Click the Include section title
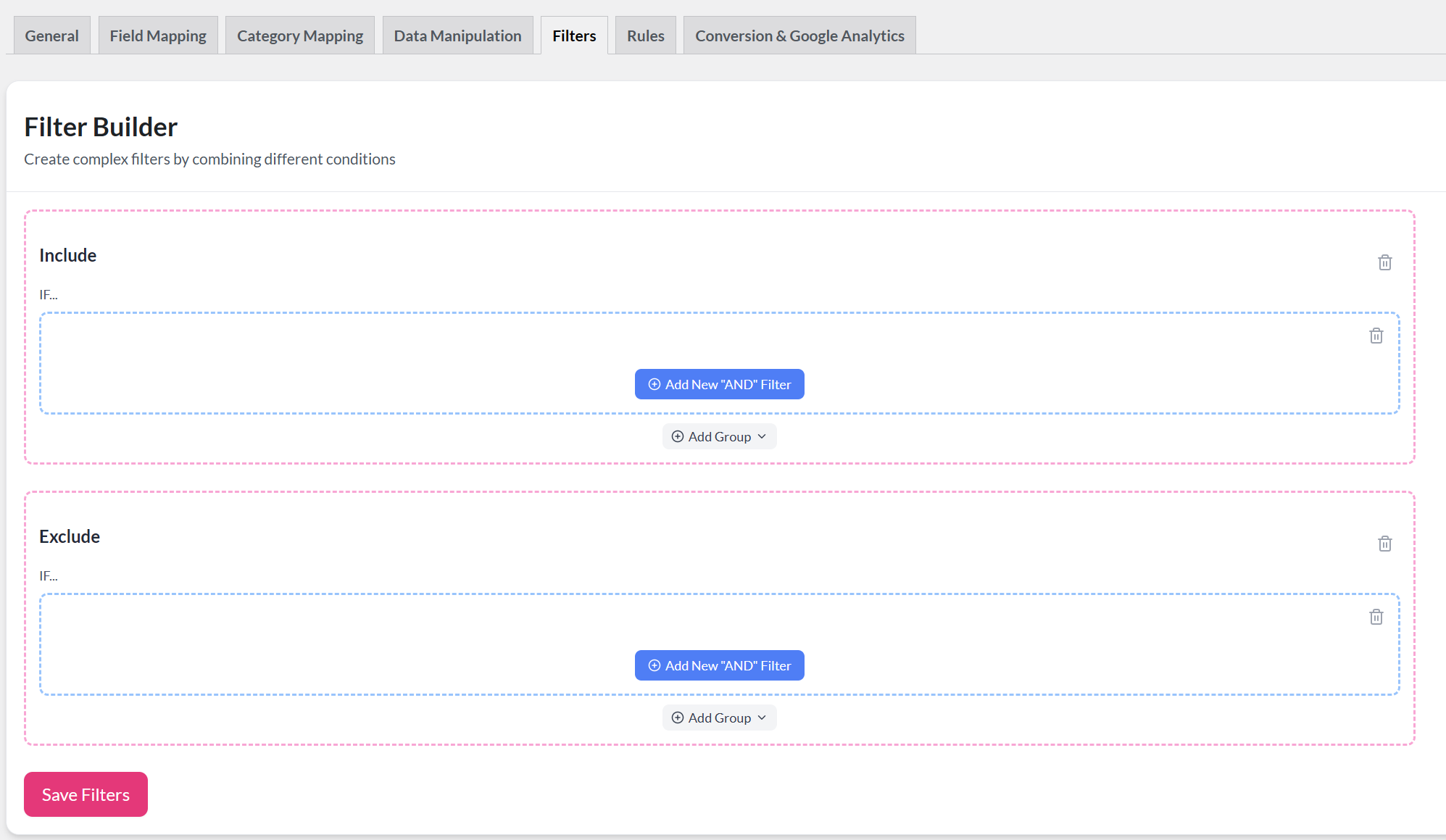This screenshot has width=1446, height=840. pos(68,255)
